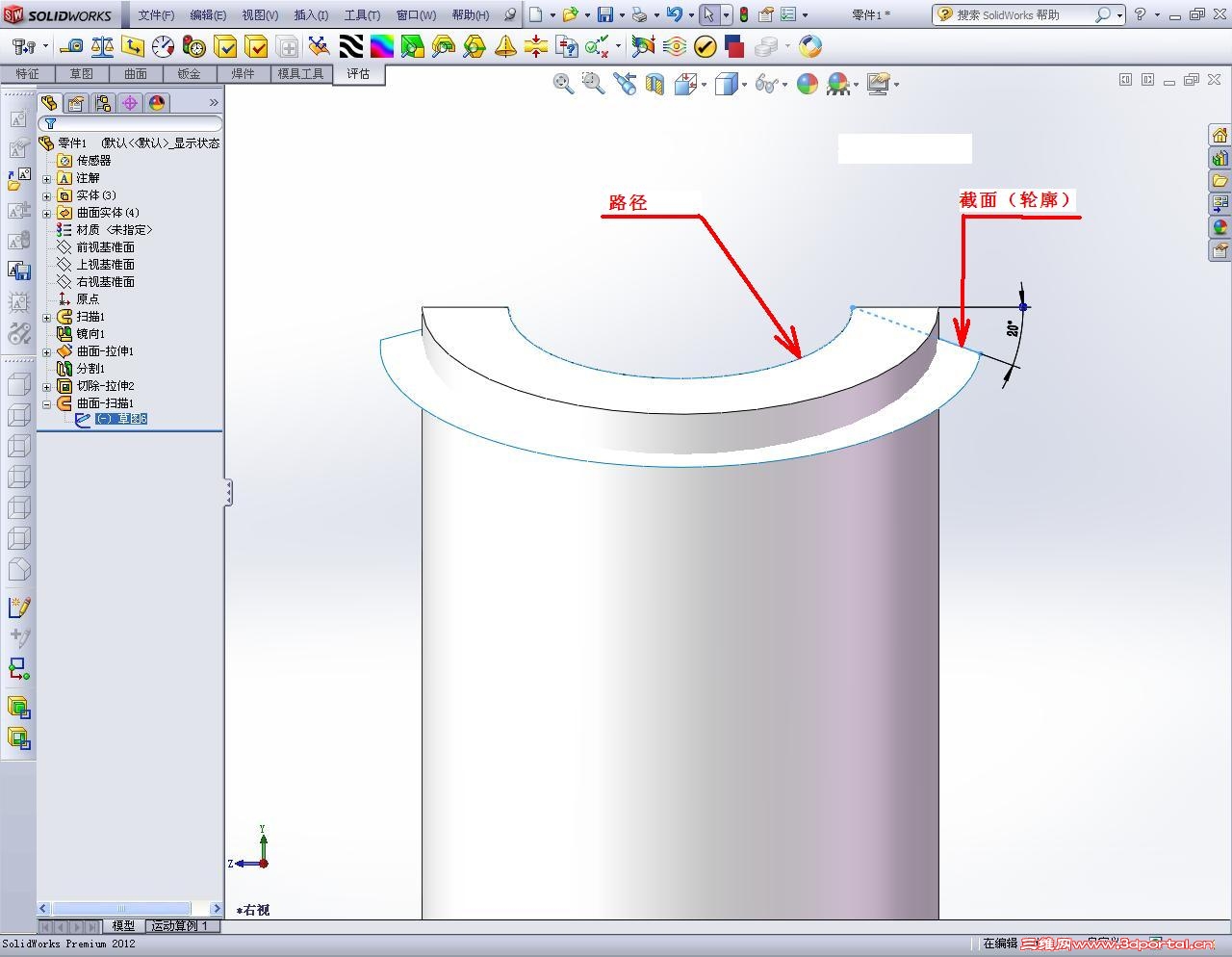The image size is (1232, 957).
Task: Select the 运动算例 1 bottom tab
Action: click(x=180, y=926)
